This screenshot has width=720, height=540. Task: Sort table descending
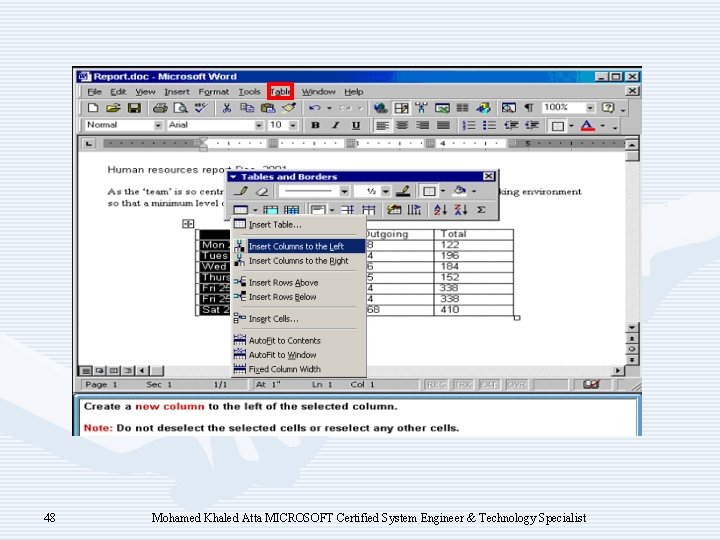tap(461, 210)
